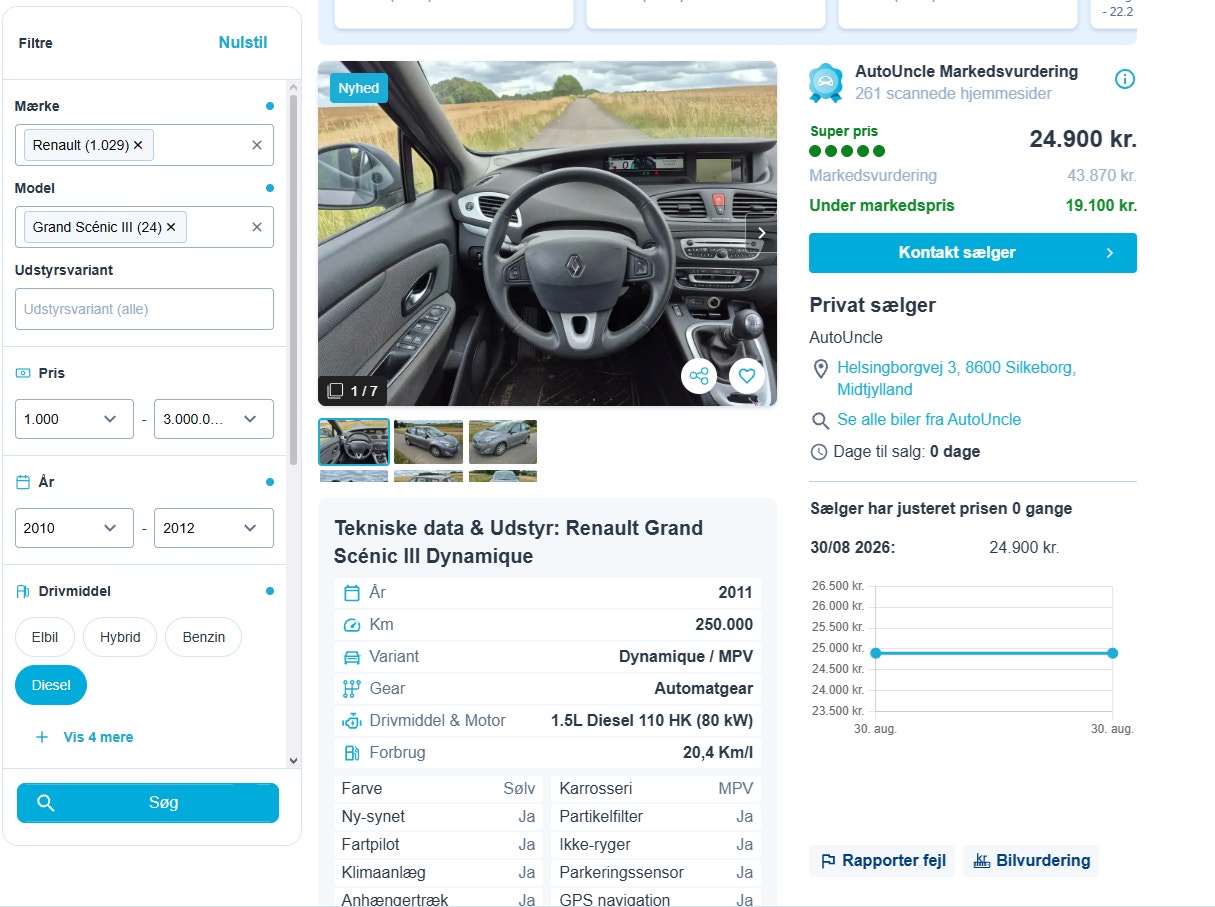Click AutoUncle valuation badge icon
This screenshot has height=907, width=1215.
826,83
